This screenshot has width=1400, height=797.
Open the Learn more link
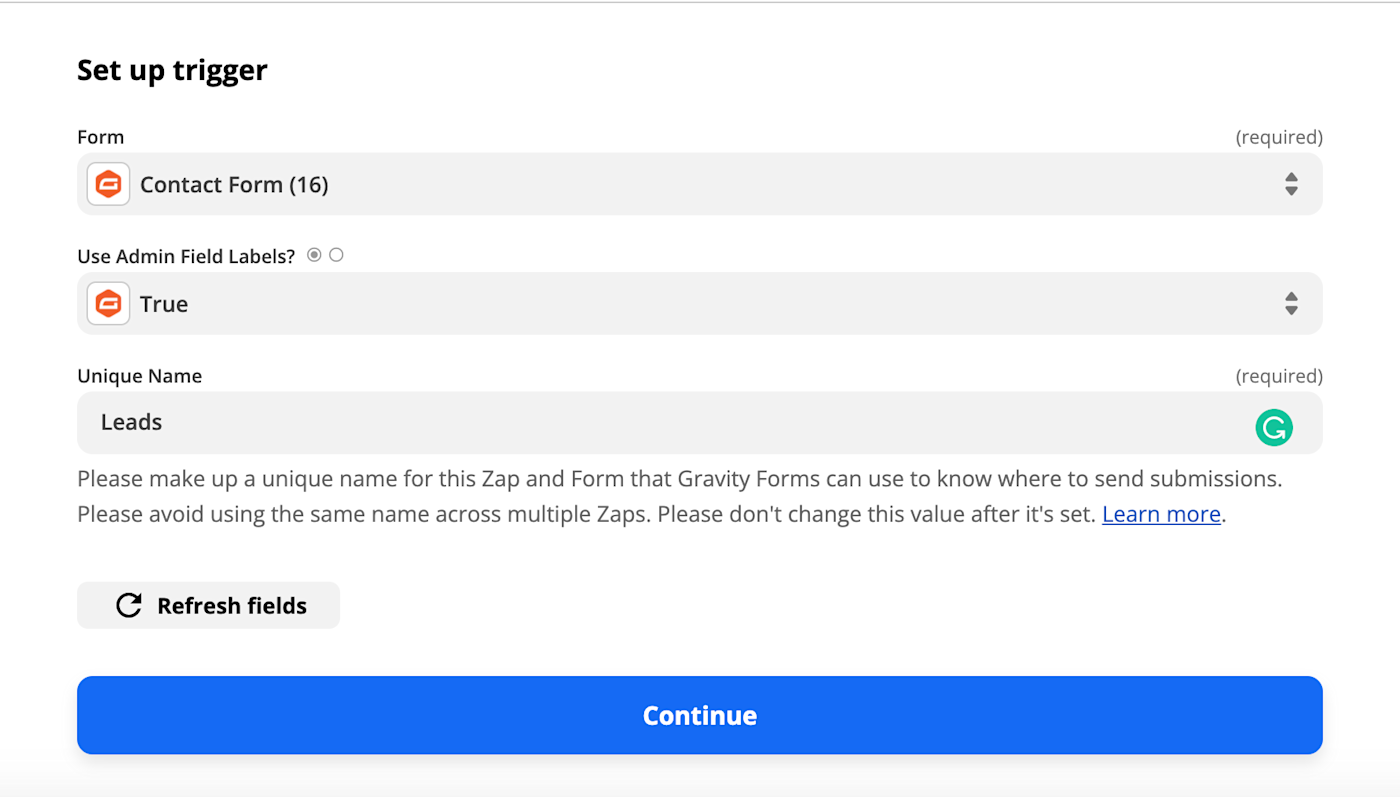tap(1161, 514)
